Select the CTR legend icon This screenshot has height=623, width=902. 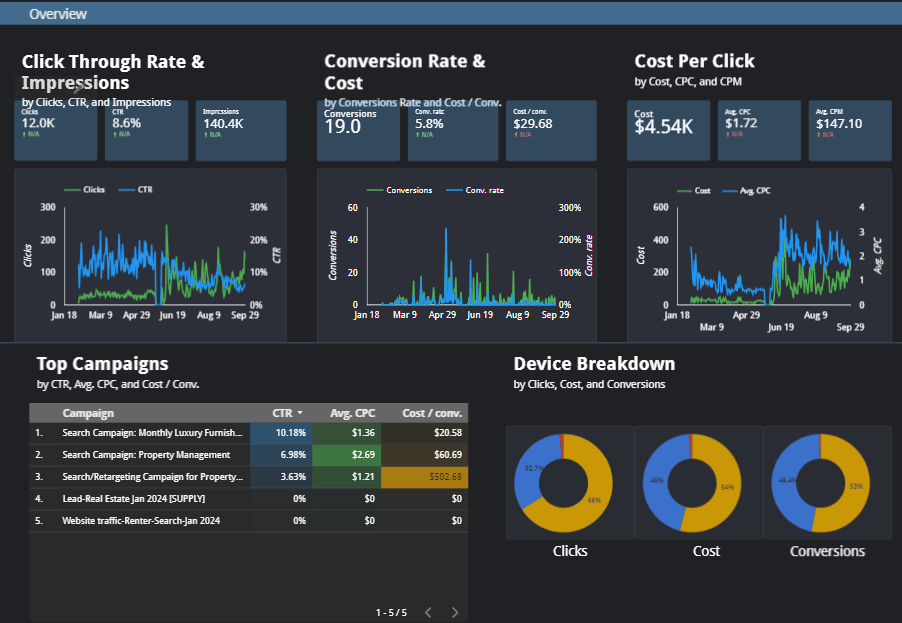(x=127, y=189)
